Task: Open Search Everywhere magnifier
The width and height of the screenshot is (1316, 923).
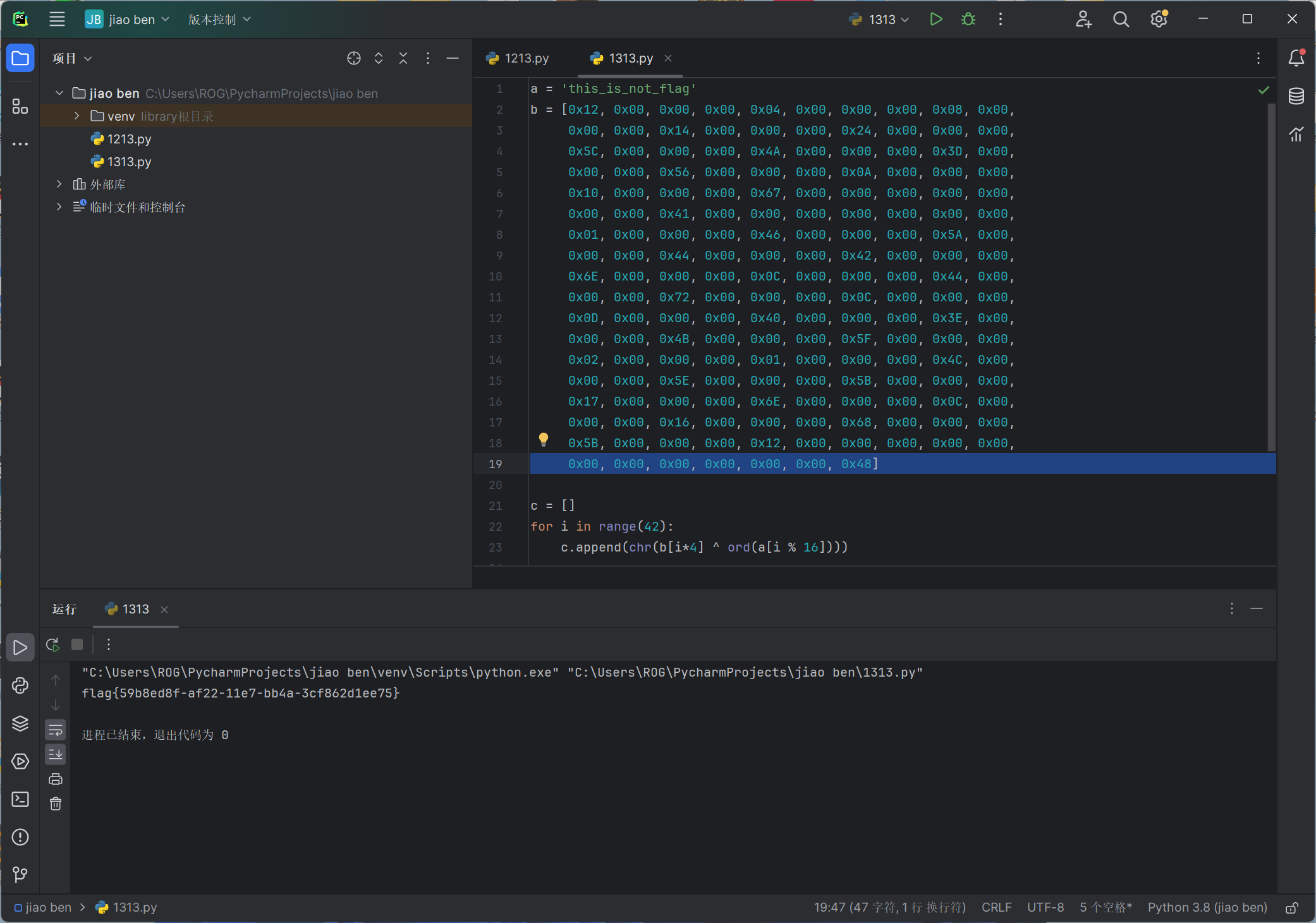Action: [x=1121, y=19]
